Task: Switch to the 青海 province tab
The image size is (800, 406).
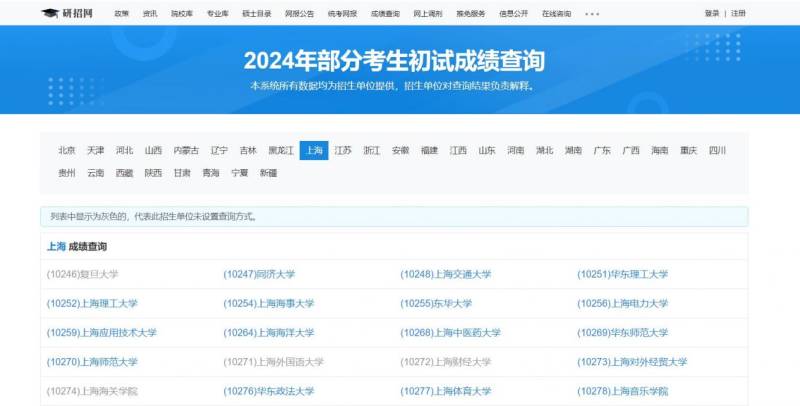Action: (x=211, y=173)
